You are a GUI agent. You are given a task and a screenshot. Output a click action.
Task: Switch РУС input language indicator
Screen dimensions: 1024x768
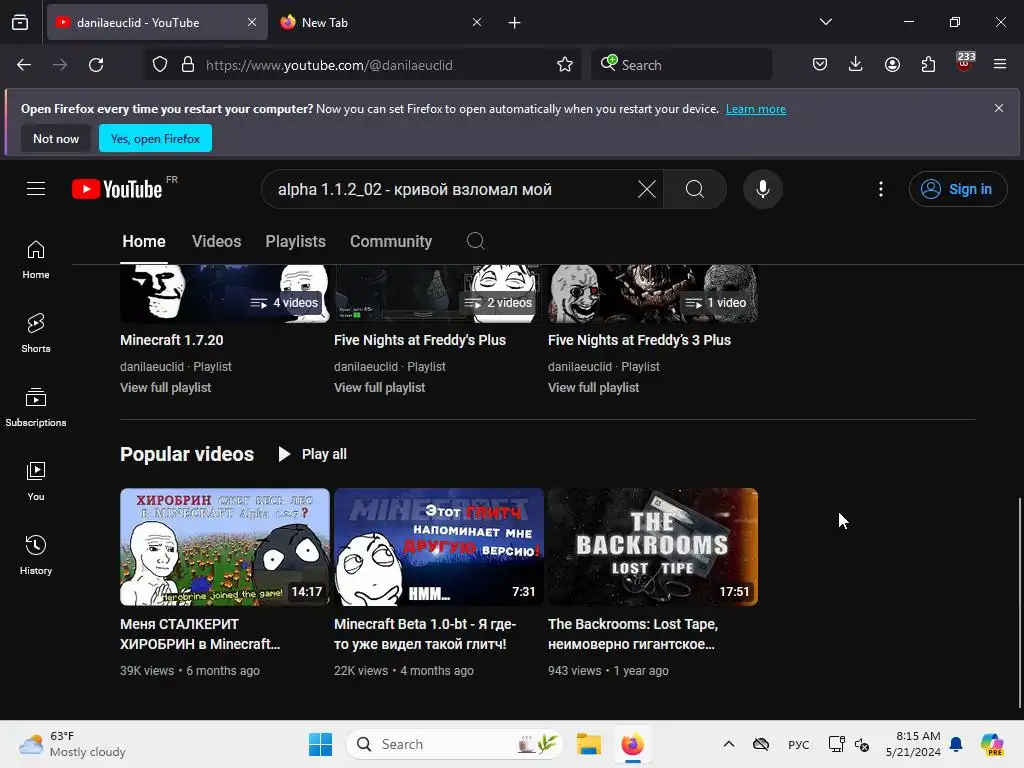click(x=798, y=744)
